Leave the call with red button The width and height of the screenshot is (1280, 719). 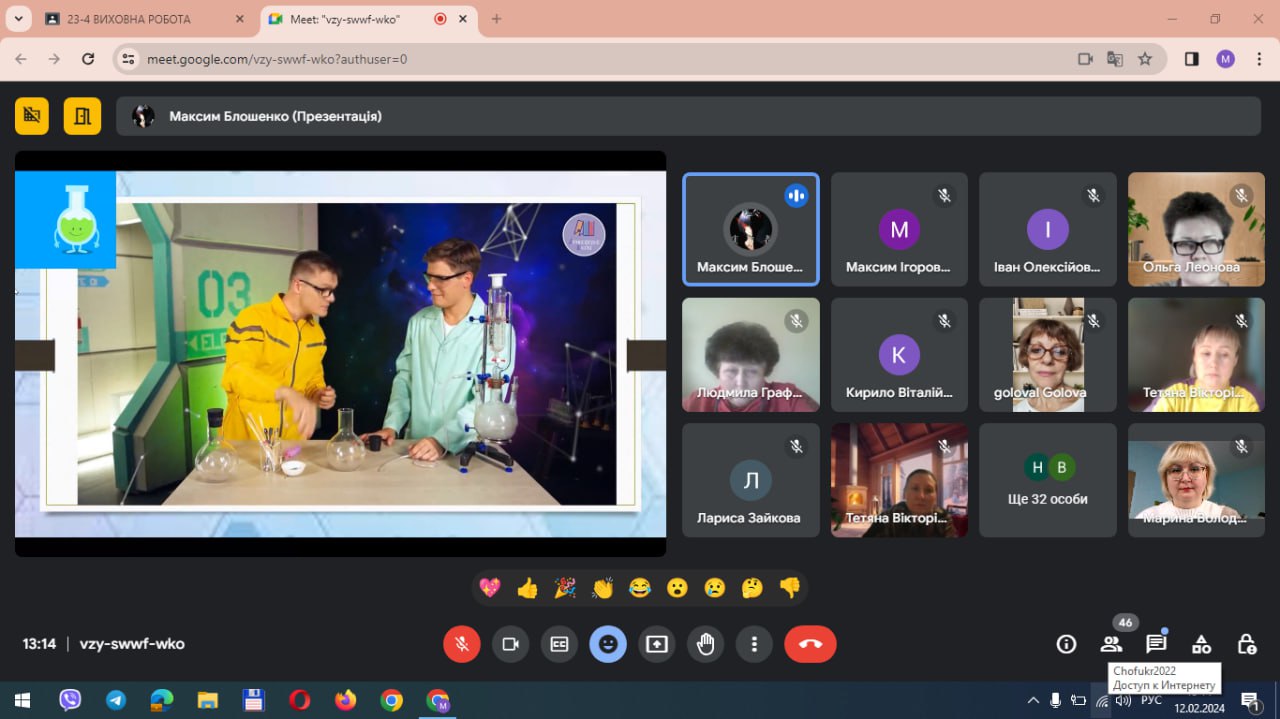coord(810,644)
